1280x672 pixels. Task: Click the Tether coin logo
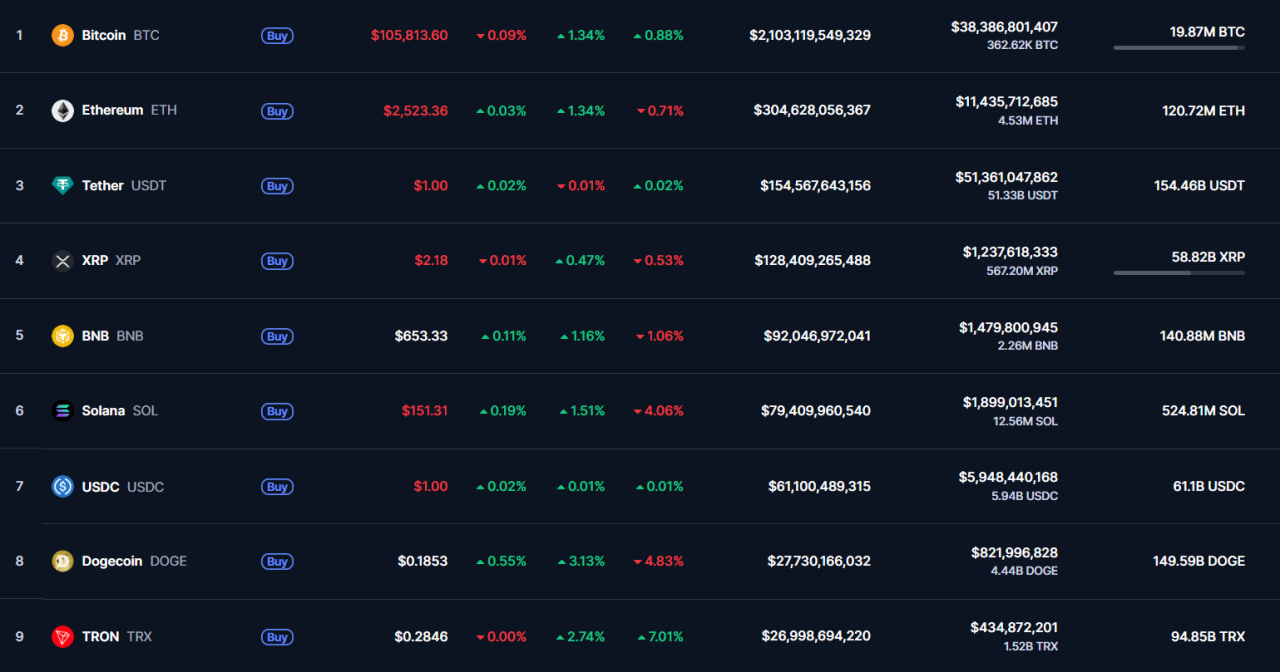tap(63, 185)
